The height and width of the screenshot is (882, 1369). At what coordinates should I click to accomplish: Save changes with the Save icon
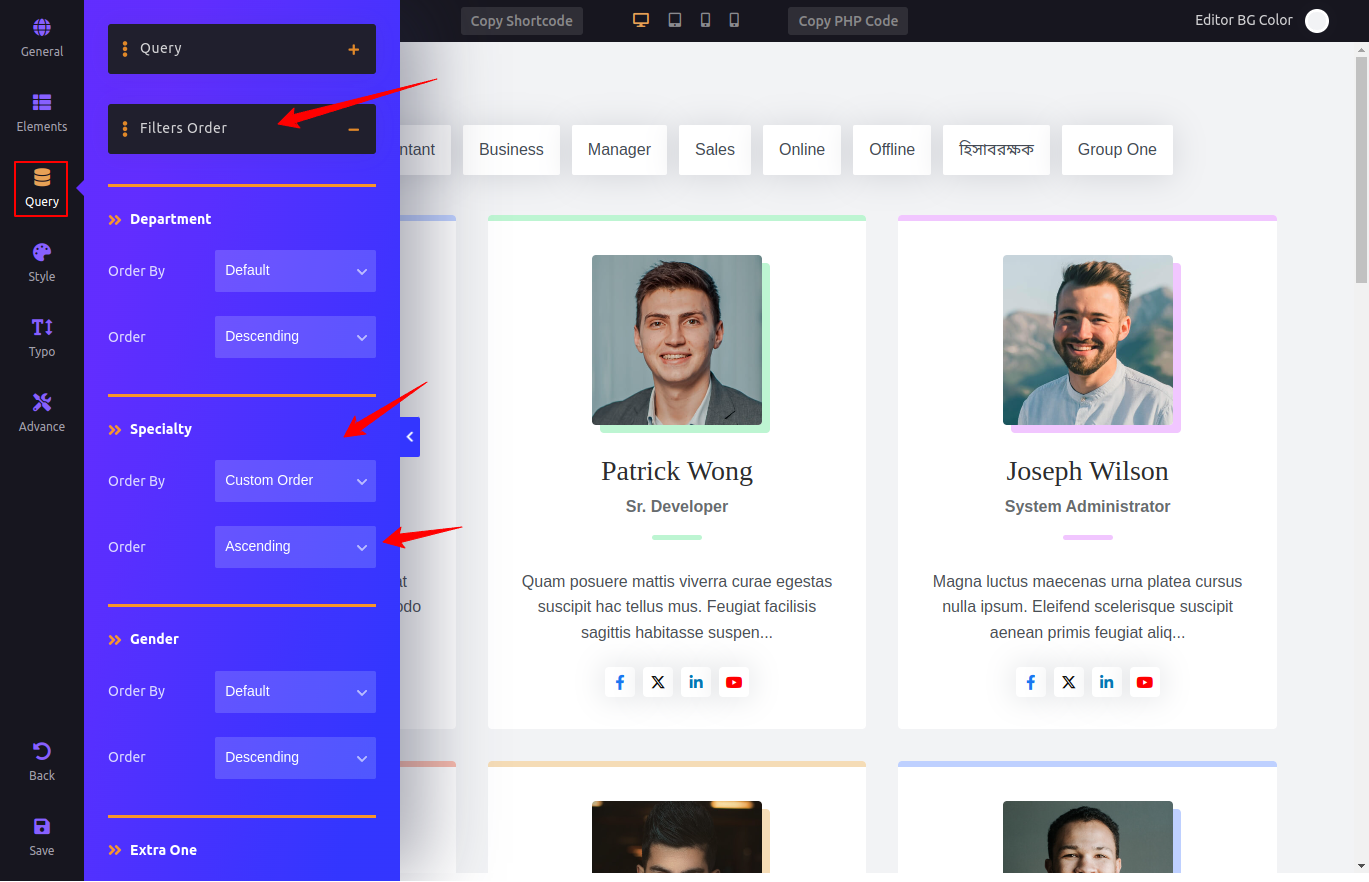pos(42,836)
